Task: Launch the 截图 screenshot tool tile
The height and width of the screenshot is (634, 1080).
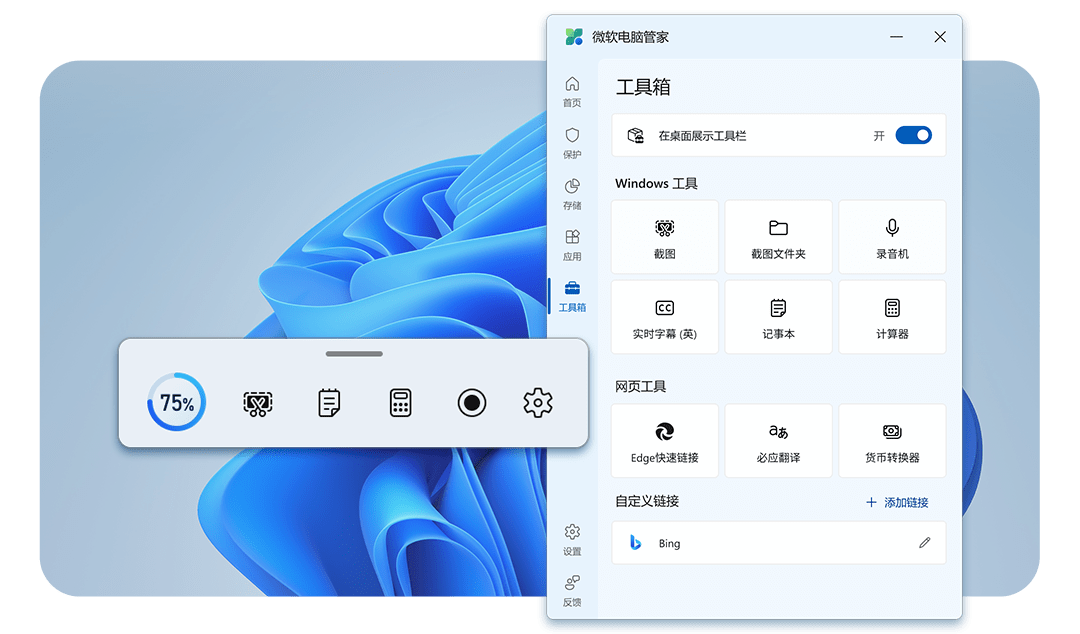Action: tap(665, 237)
